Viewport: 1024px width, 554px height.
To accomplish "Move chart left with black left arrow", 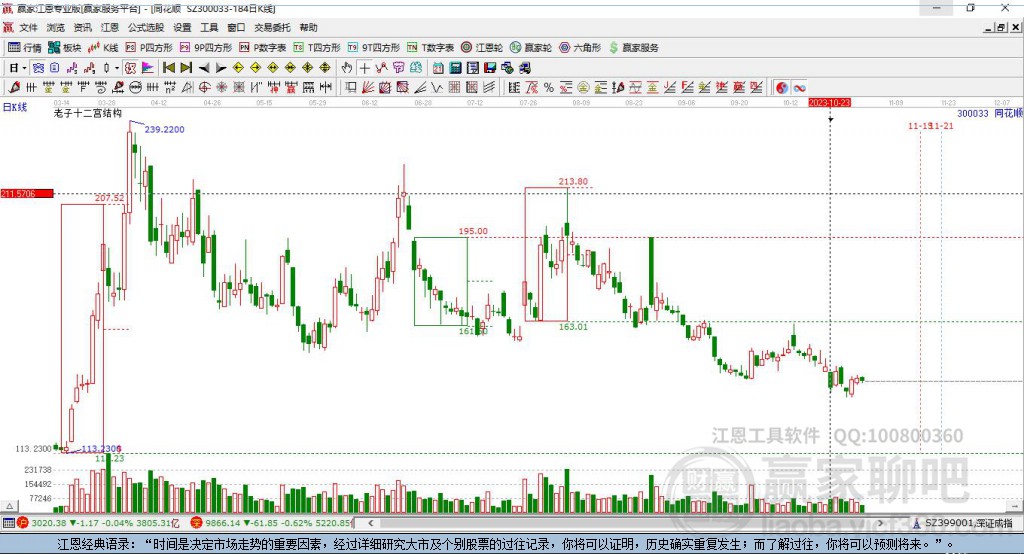I will pos(204,68).
